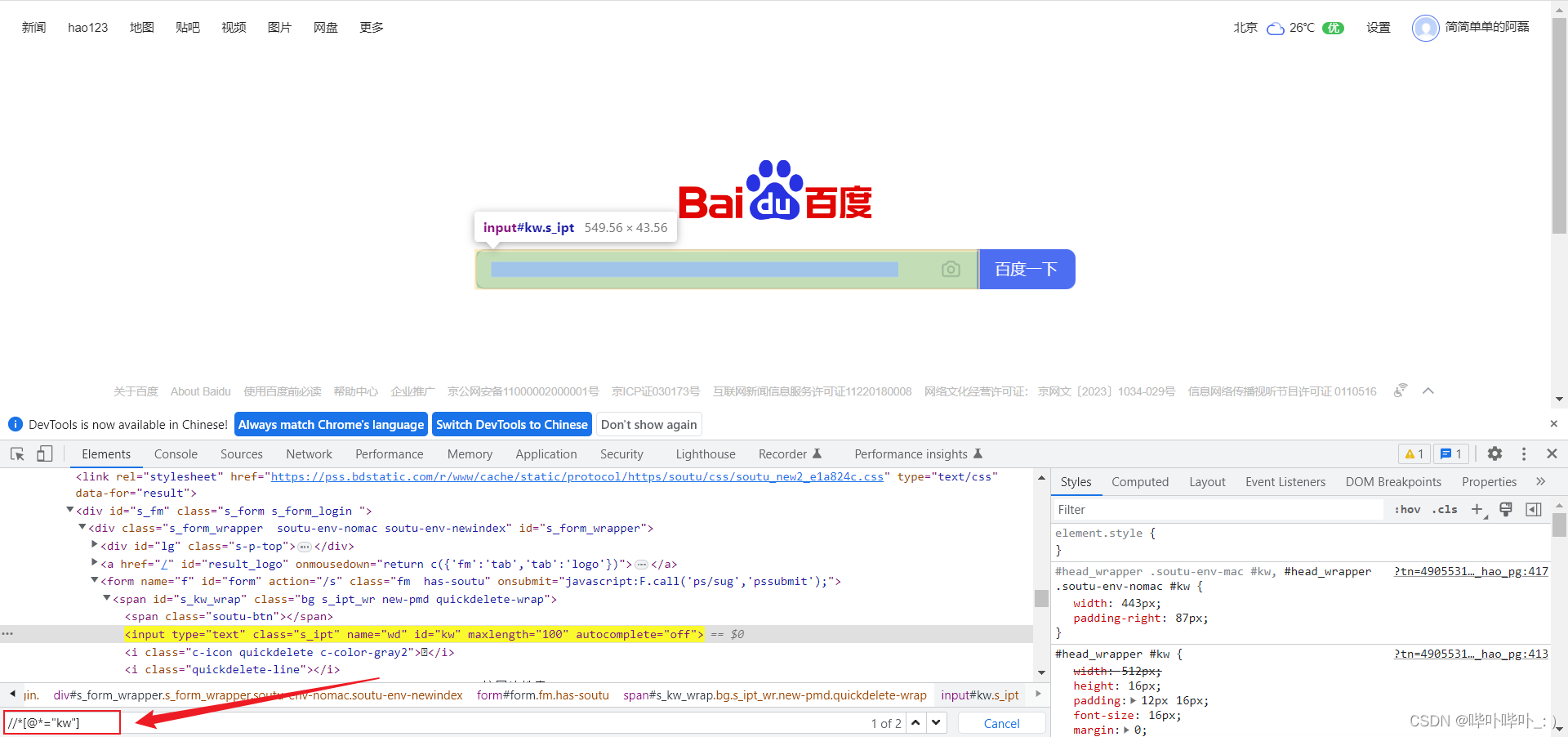
Task: Expand the padding property triangle
Action: click(x=1133, y=700)
